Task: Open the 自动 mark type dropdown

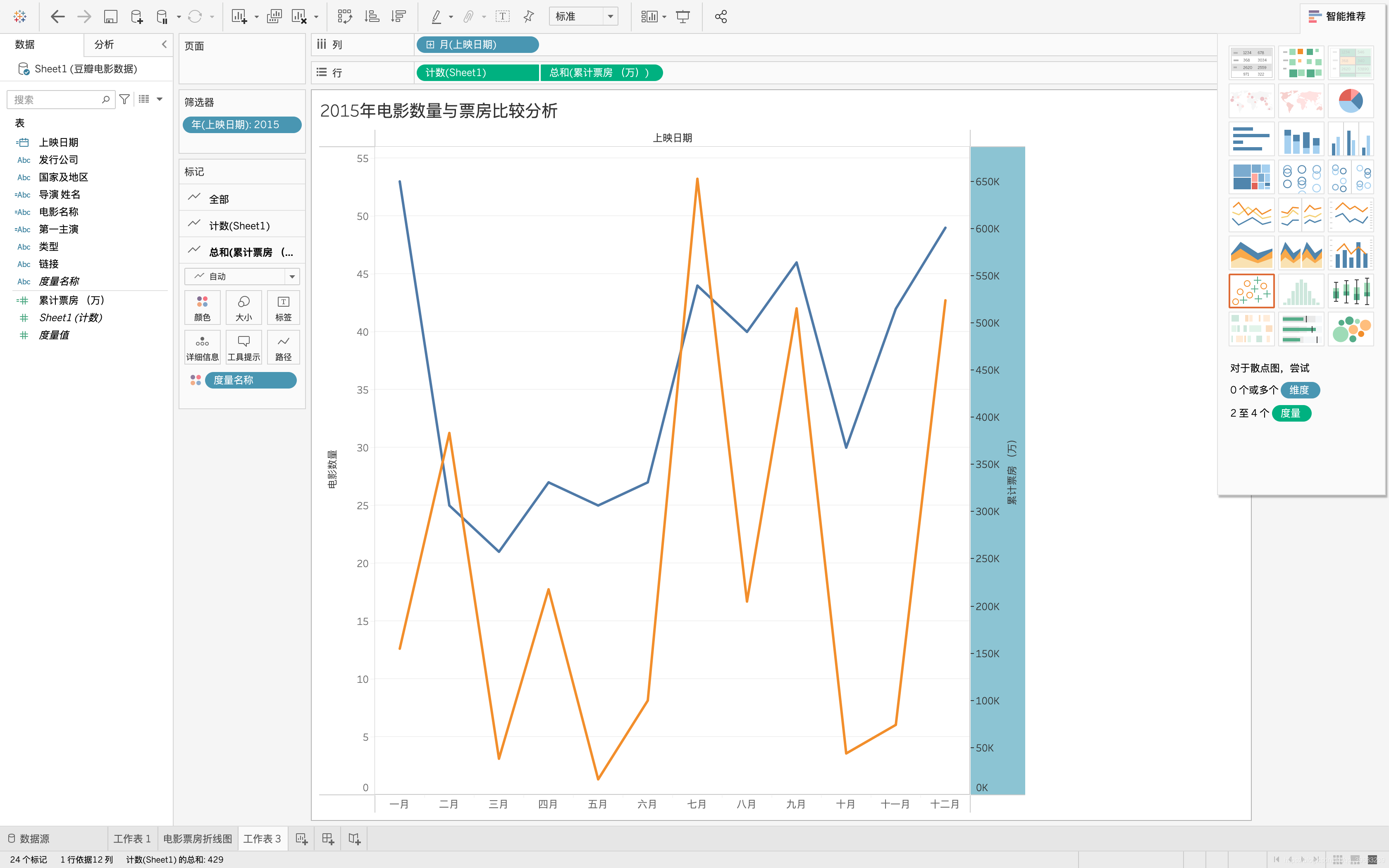Action: 291,277
